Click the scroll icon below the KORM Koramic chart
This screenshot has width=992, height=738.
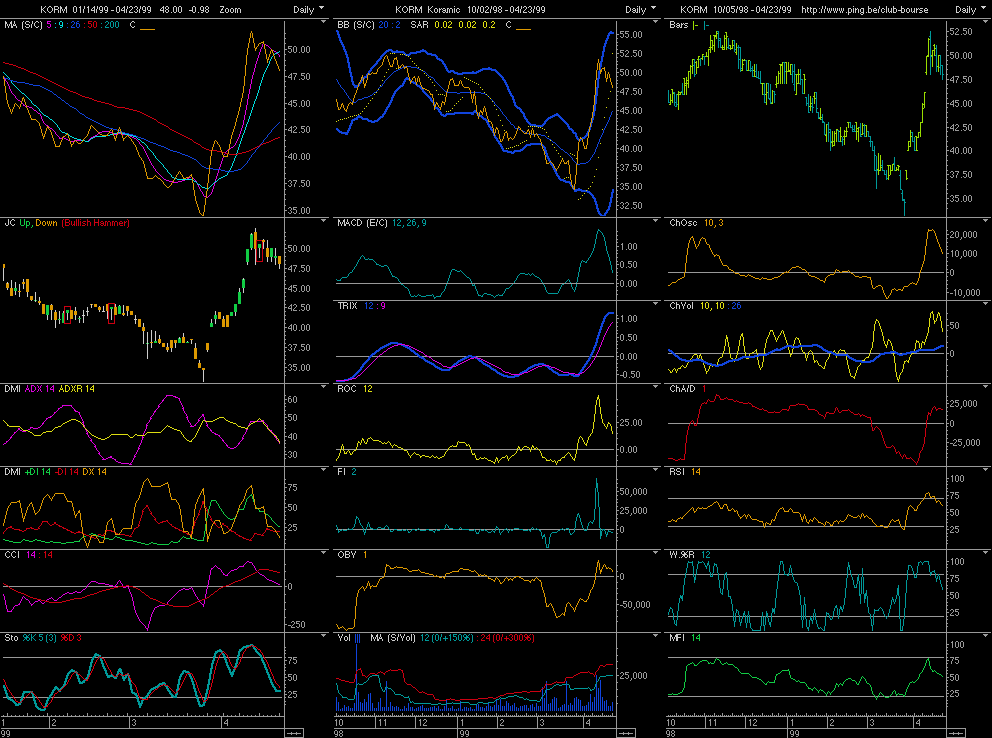(626, 733)
